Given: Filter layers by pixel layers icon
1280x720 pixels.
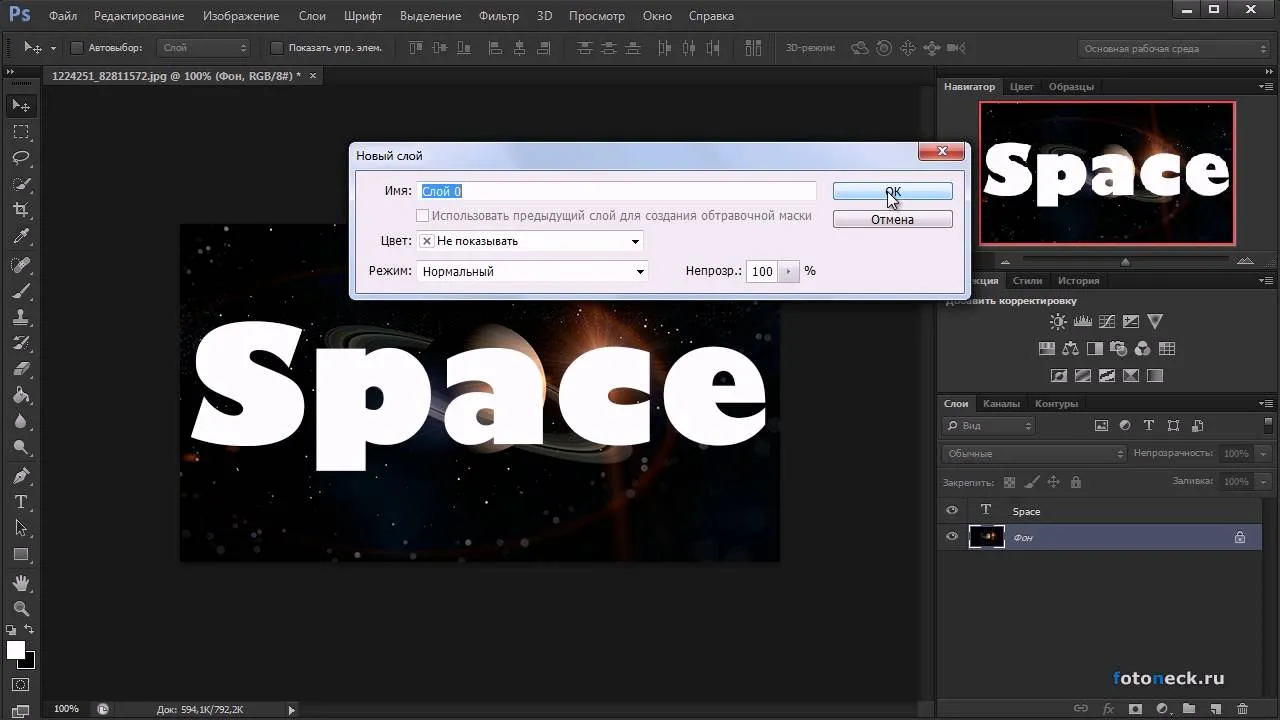Looking at the screenshot, I should coord(1101,425).
